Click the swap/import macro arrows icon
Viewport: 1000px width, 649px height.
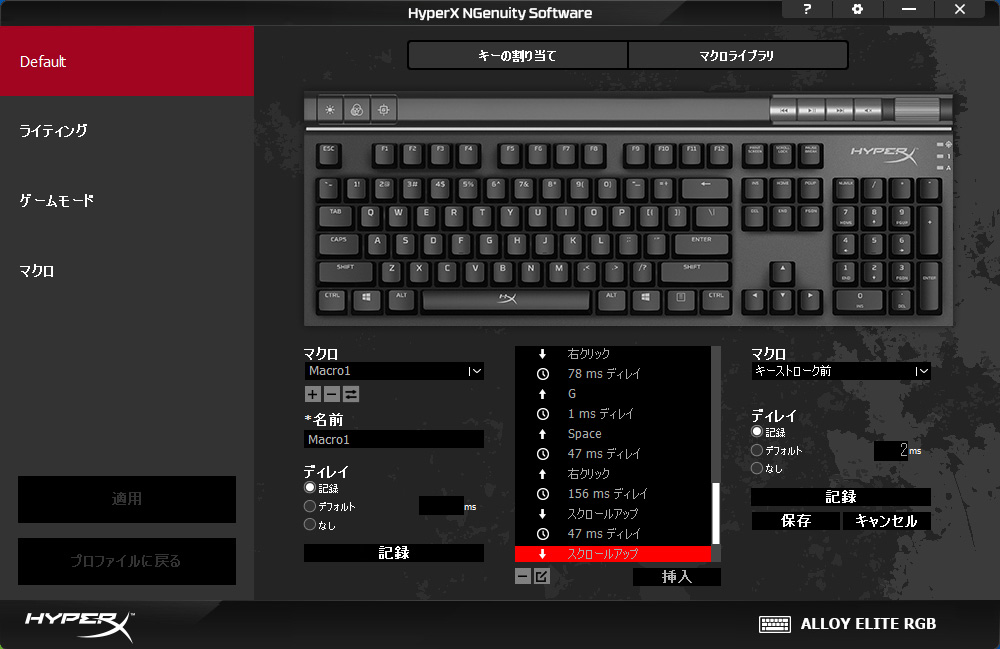tap(351, 394)
